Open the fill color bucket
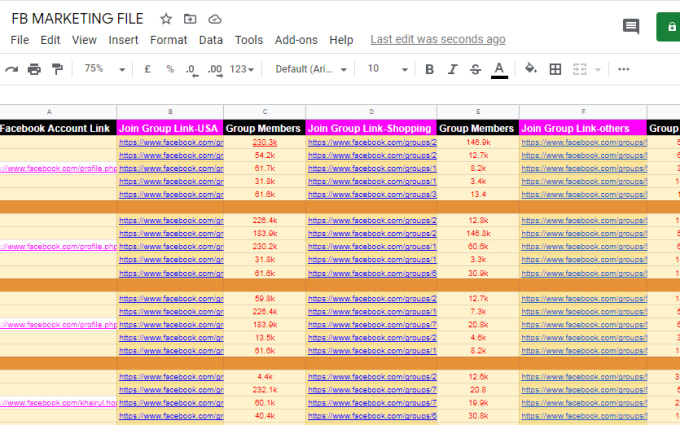This screenshot has width=680, height=425. tap(531, 69)
